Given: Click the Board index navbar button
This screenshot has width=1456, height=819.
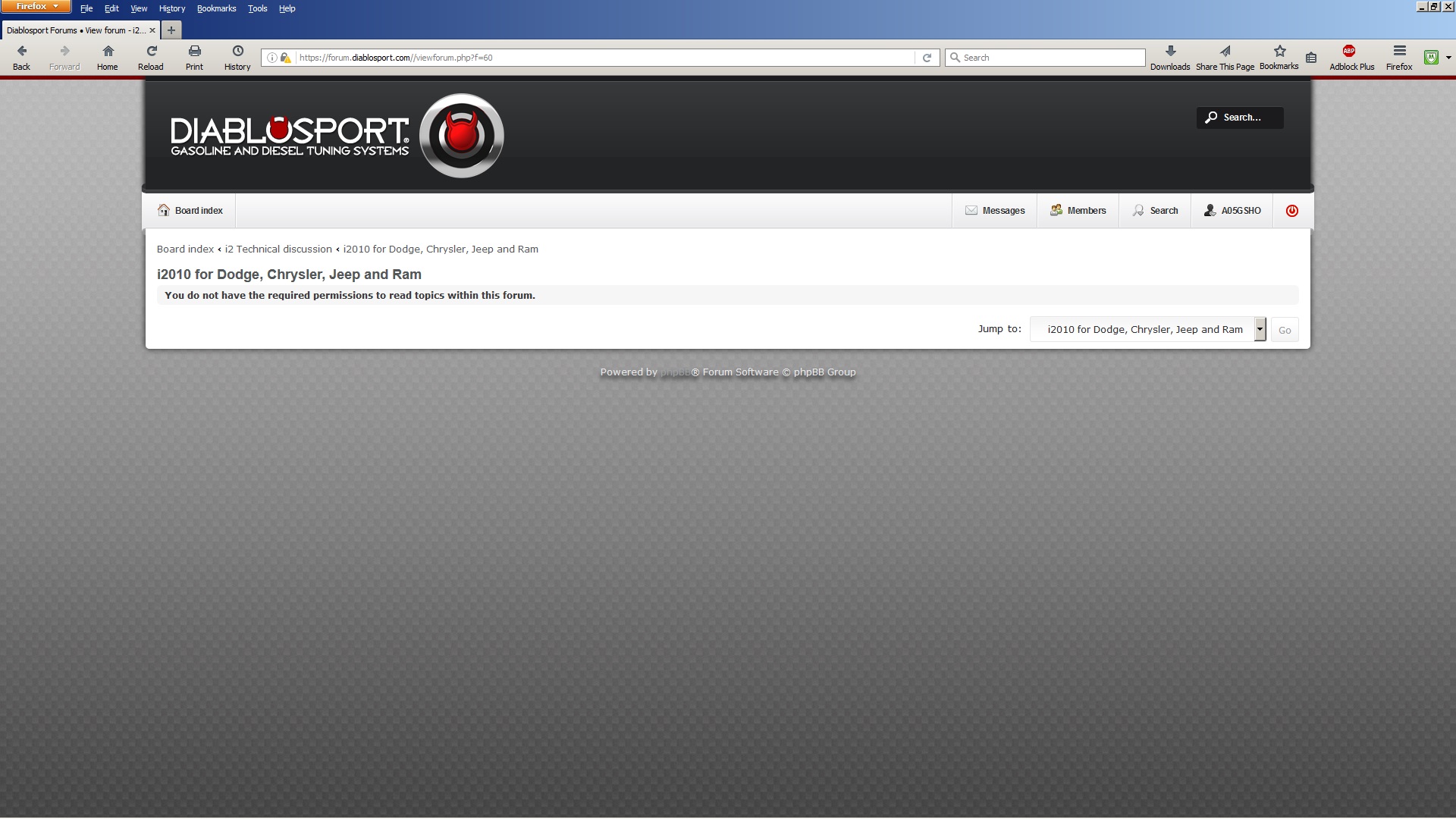Looking at the screenshot, I should [190, 211].
